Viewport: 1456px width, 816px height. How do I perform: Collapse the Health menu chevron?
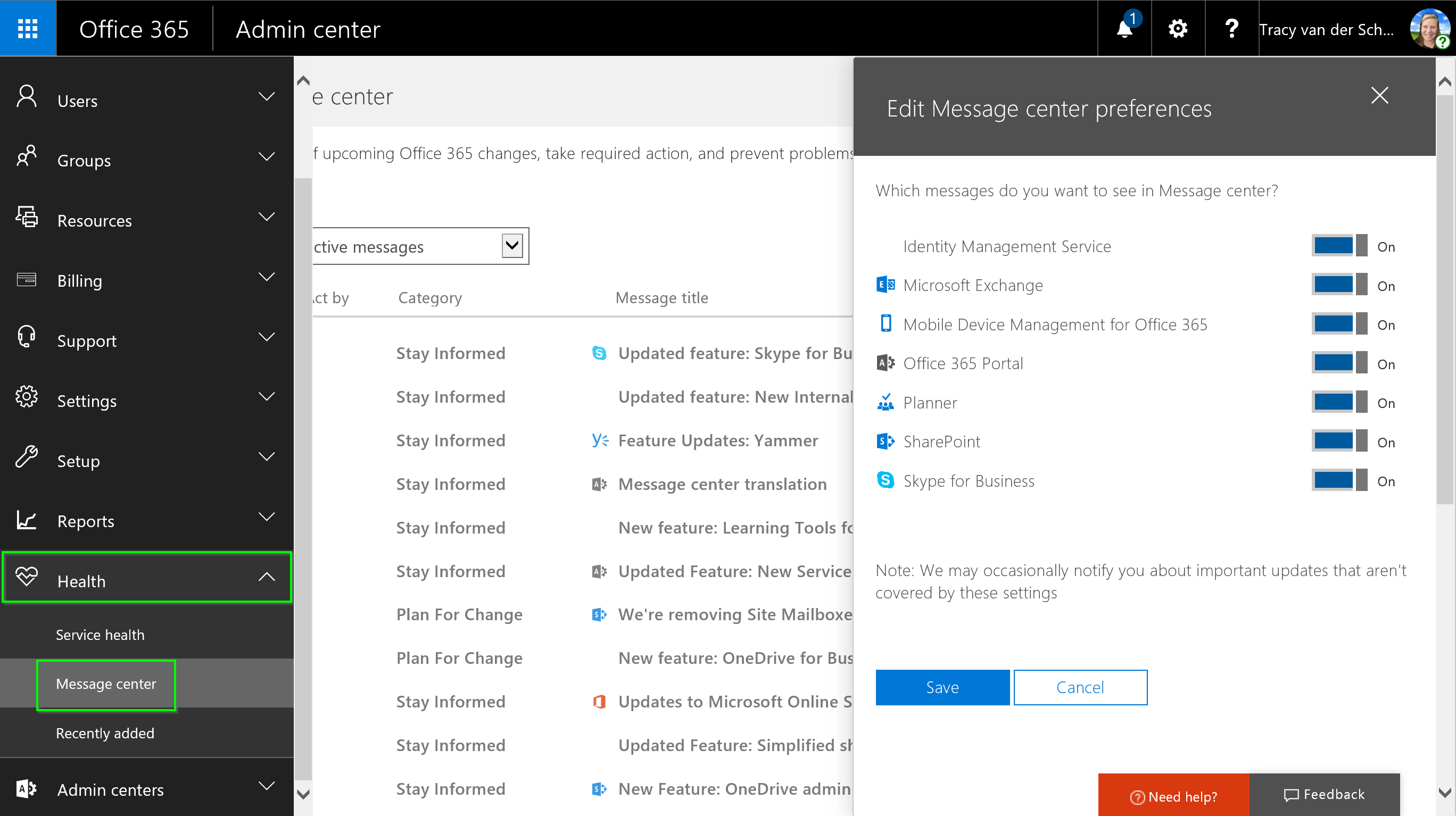pyautogui.click(x=267, y=577)
